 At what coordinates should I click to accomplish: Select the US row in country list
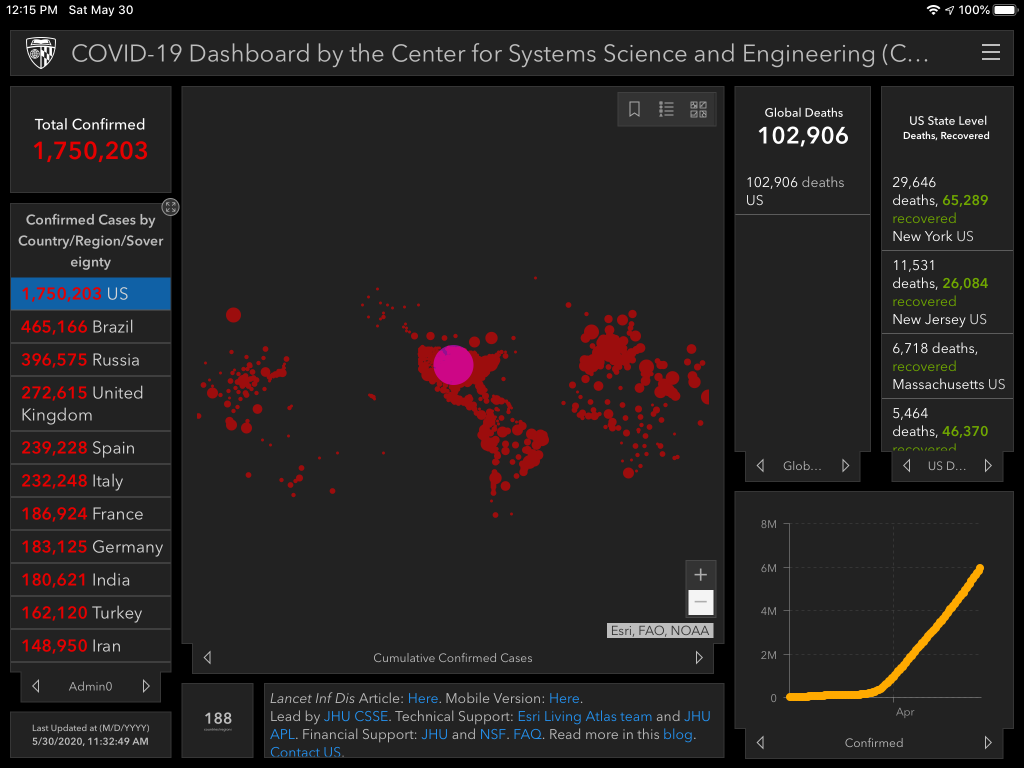(90, 294)
